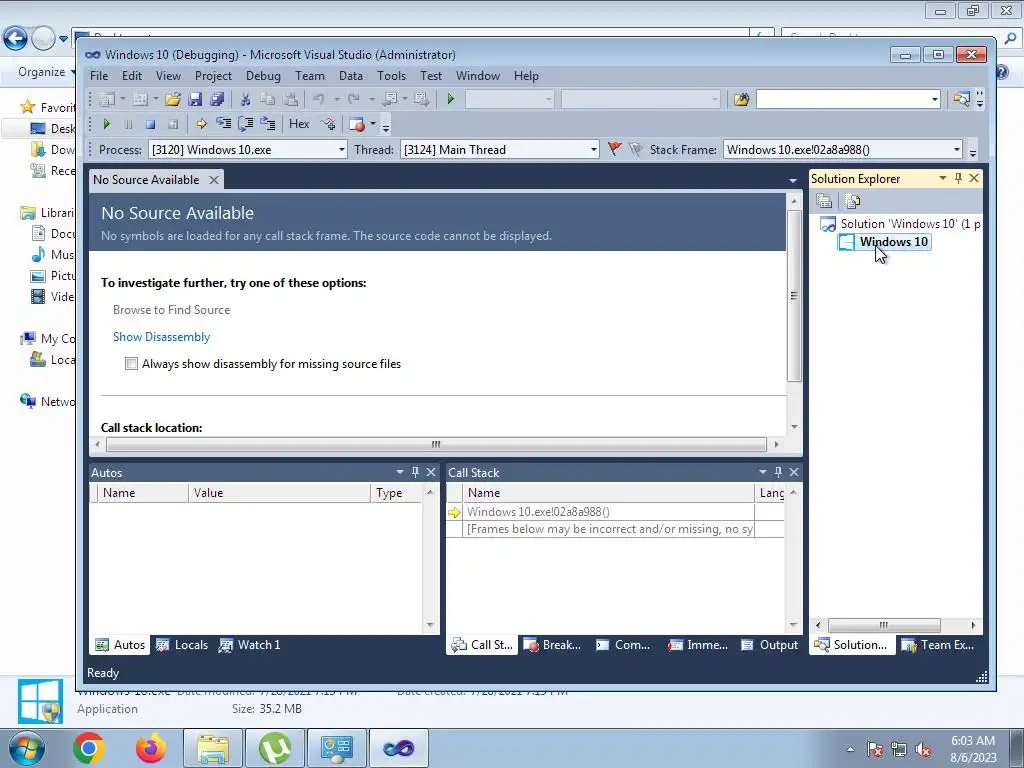
Task: Switch to the Locals tab
Action: (x=183, y=645)
